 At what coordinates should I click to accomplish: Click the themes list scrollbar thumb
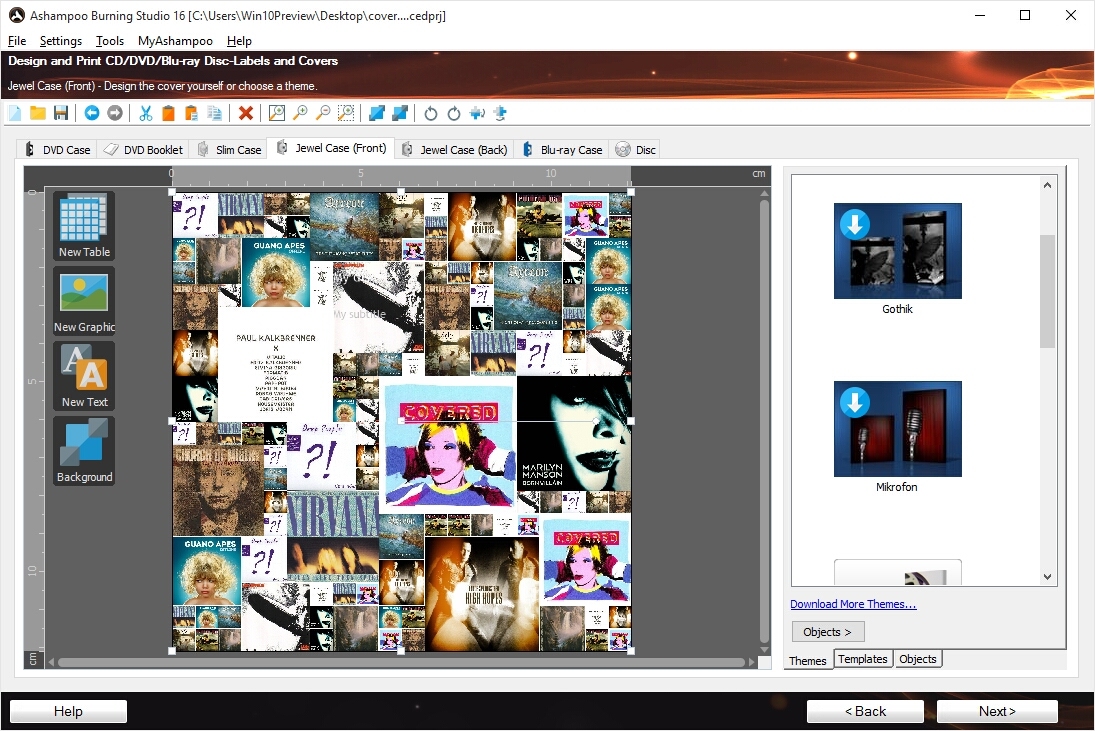point(1047,291)
